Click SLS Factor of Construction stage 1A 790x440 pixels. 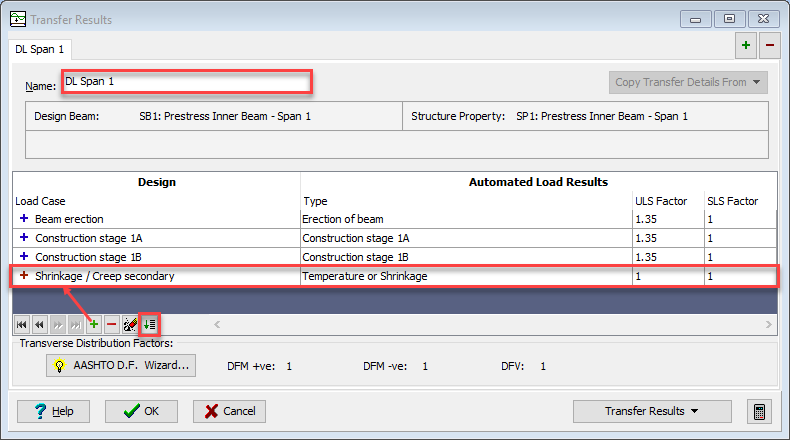click(740, 238)
